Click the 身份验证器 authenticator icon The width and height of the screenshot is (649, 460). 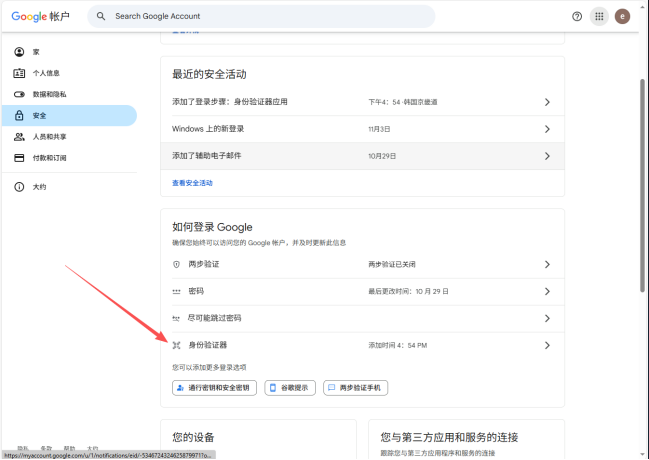click(x=176, y=345)
